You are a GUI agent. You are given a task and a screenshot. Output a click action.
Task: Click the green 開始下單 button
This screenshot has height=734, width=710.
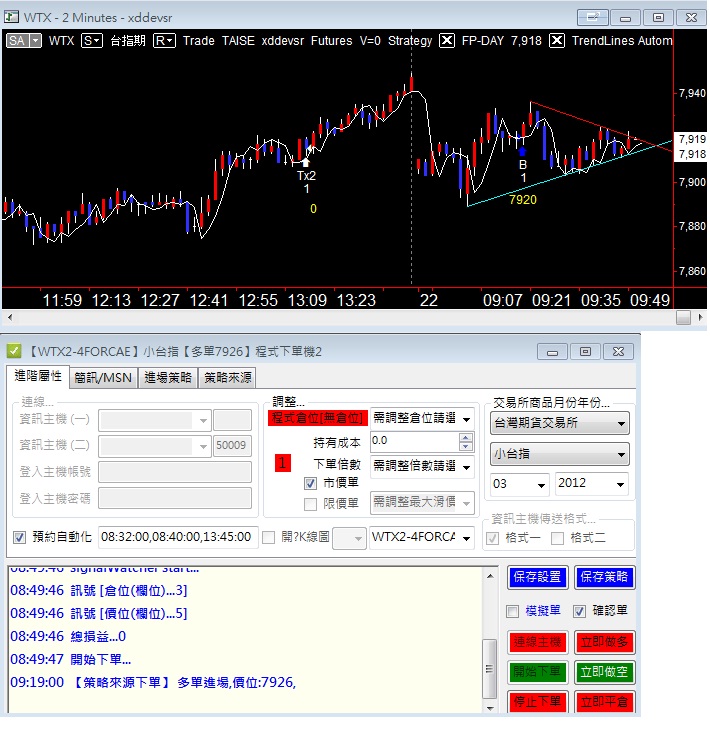tap(537, 672)
